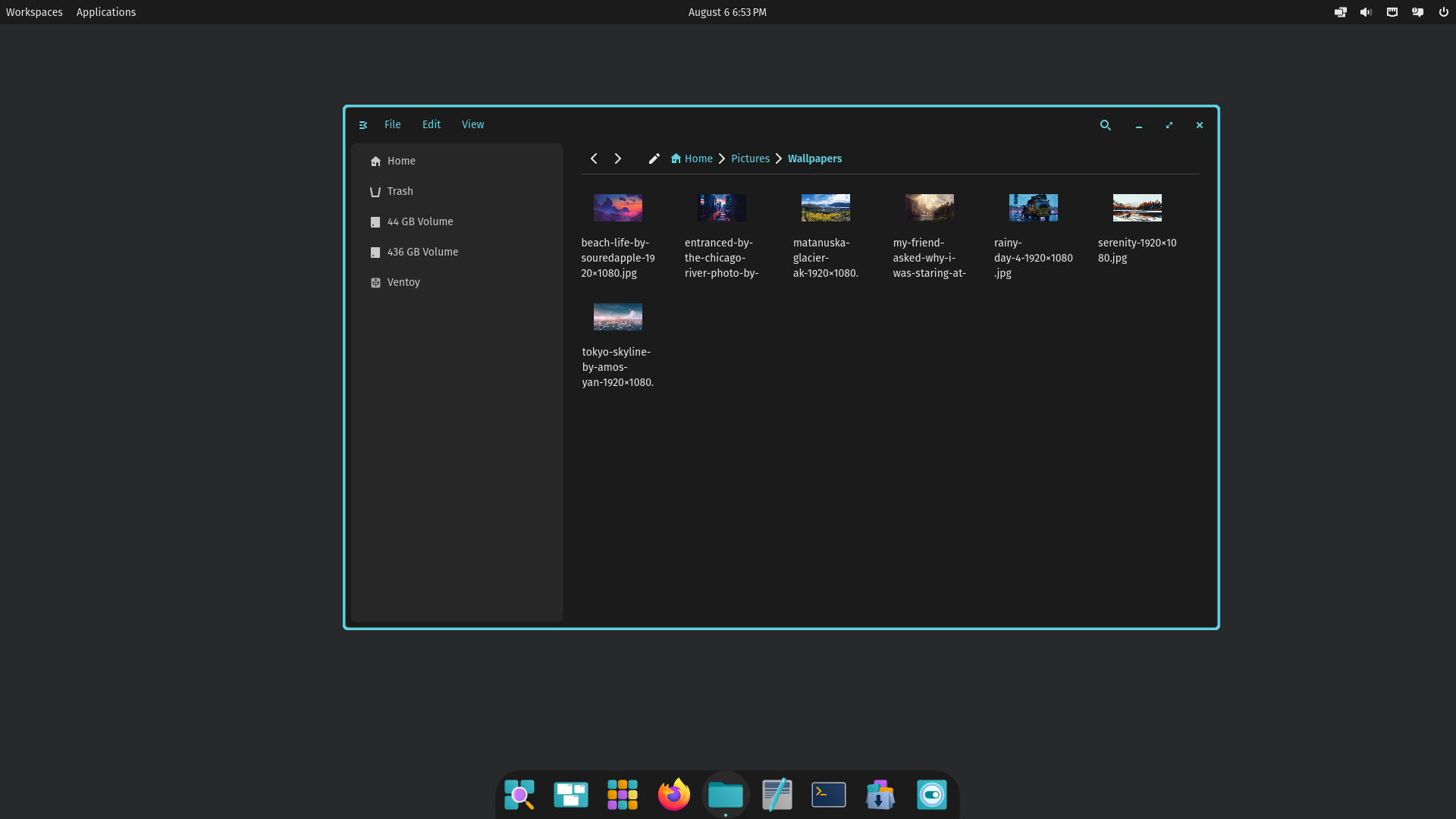Click the Ventoy drive icon

[x=375, y=283]
